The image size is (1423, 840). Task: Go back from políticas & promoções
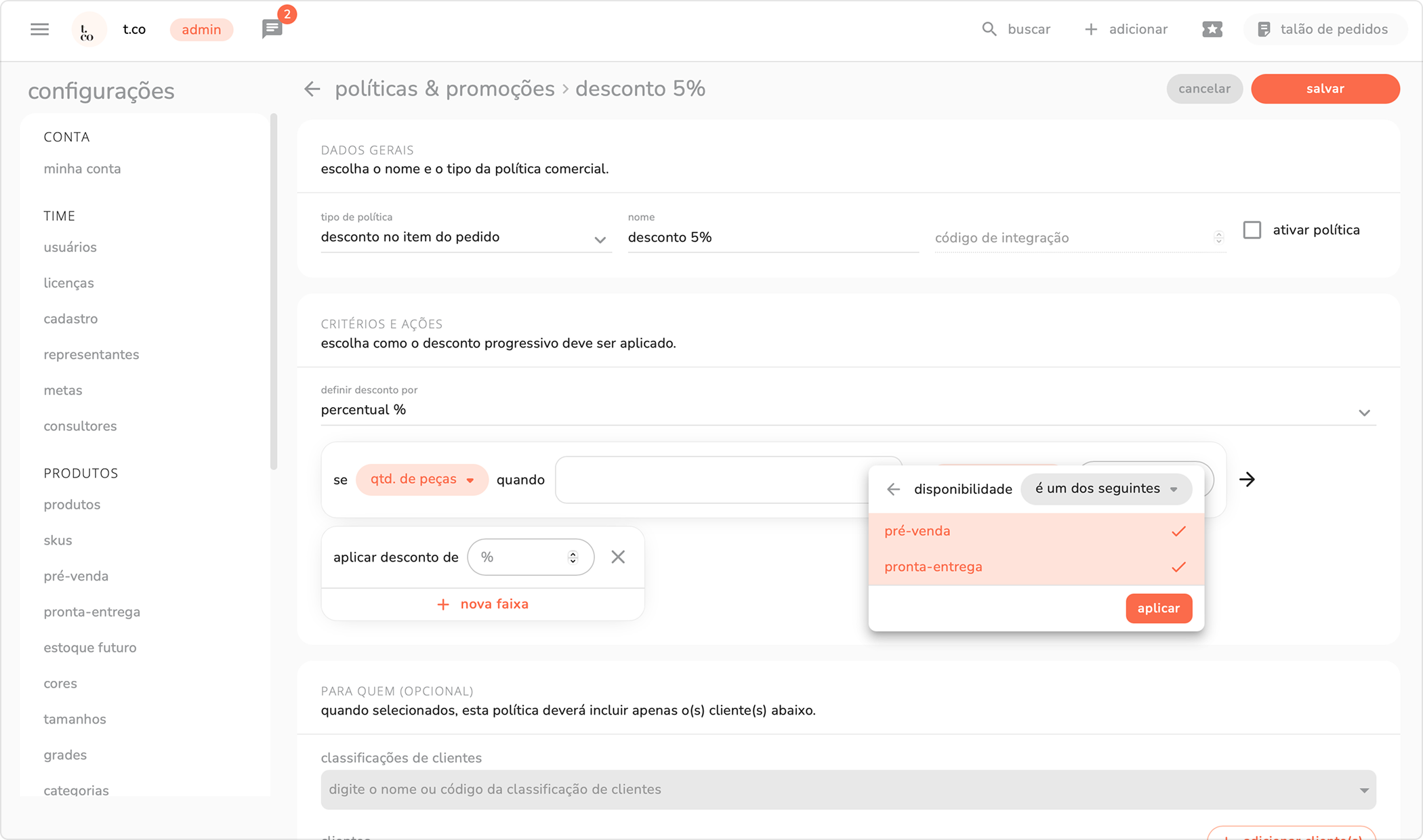pyautogui.click(x=312, y=89)
